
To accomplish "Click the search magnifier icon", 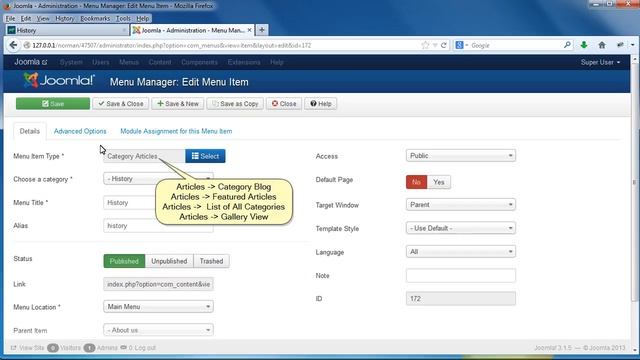I will [567, 45].
